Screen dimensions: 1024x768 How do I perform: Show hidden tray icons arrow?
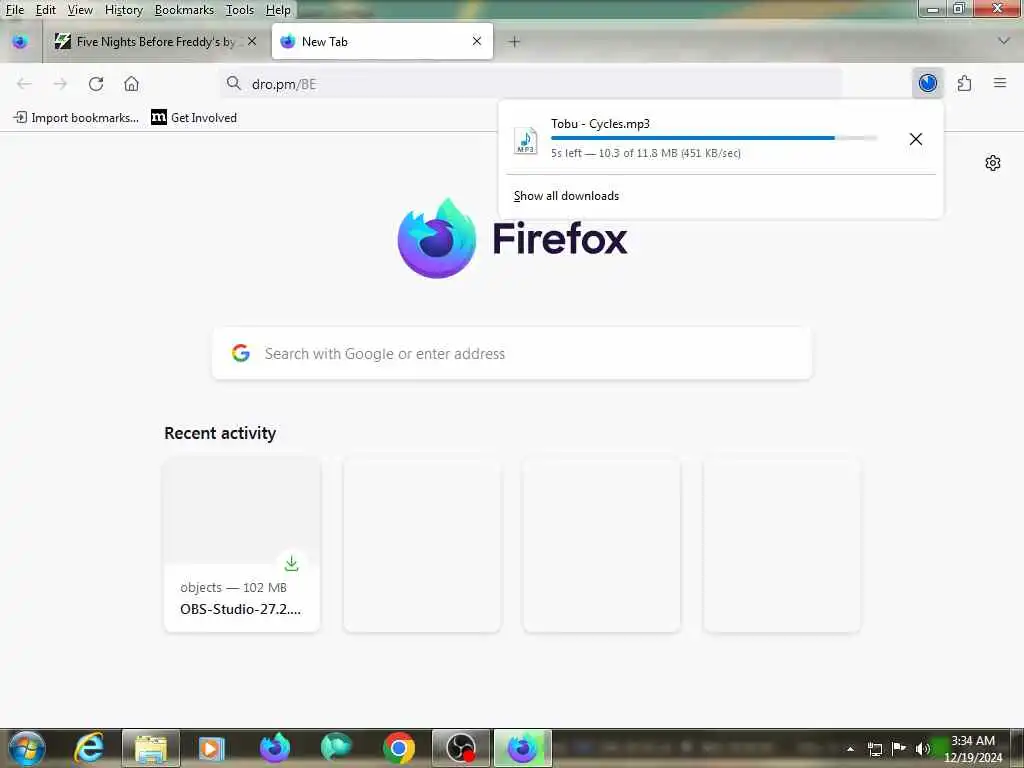click(x=850, y=749)
